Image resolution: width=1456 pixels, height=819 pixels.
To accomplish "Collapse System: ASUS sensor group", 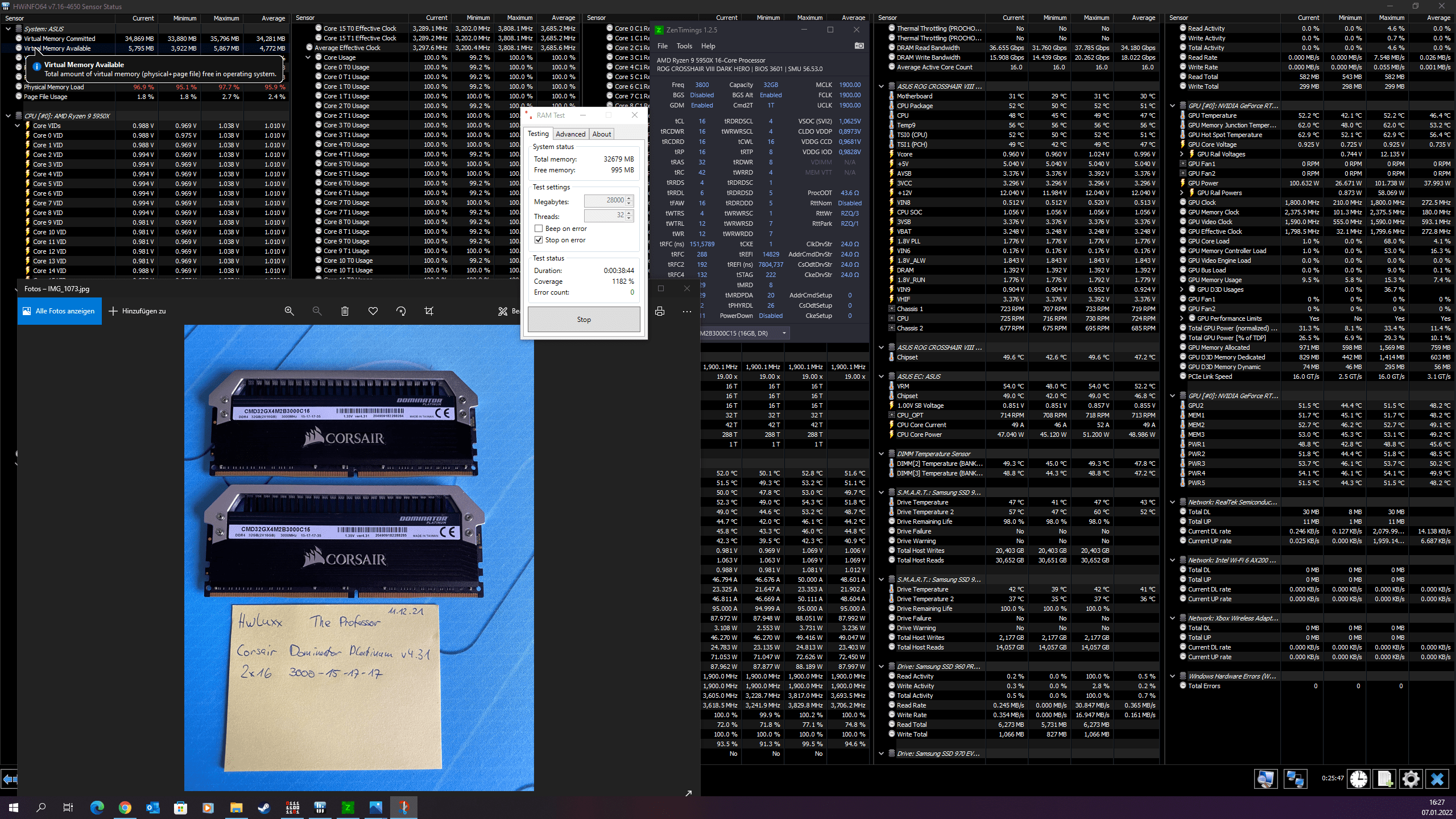I will point(8,29).
